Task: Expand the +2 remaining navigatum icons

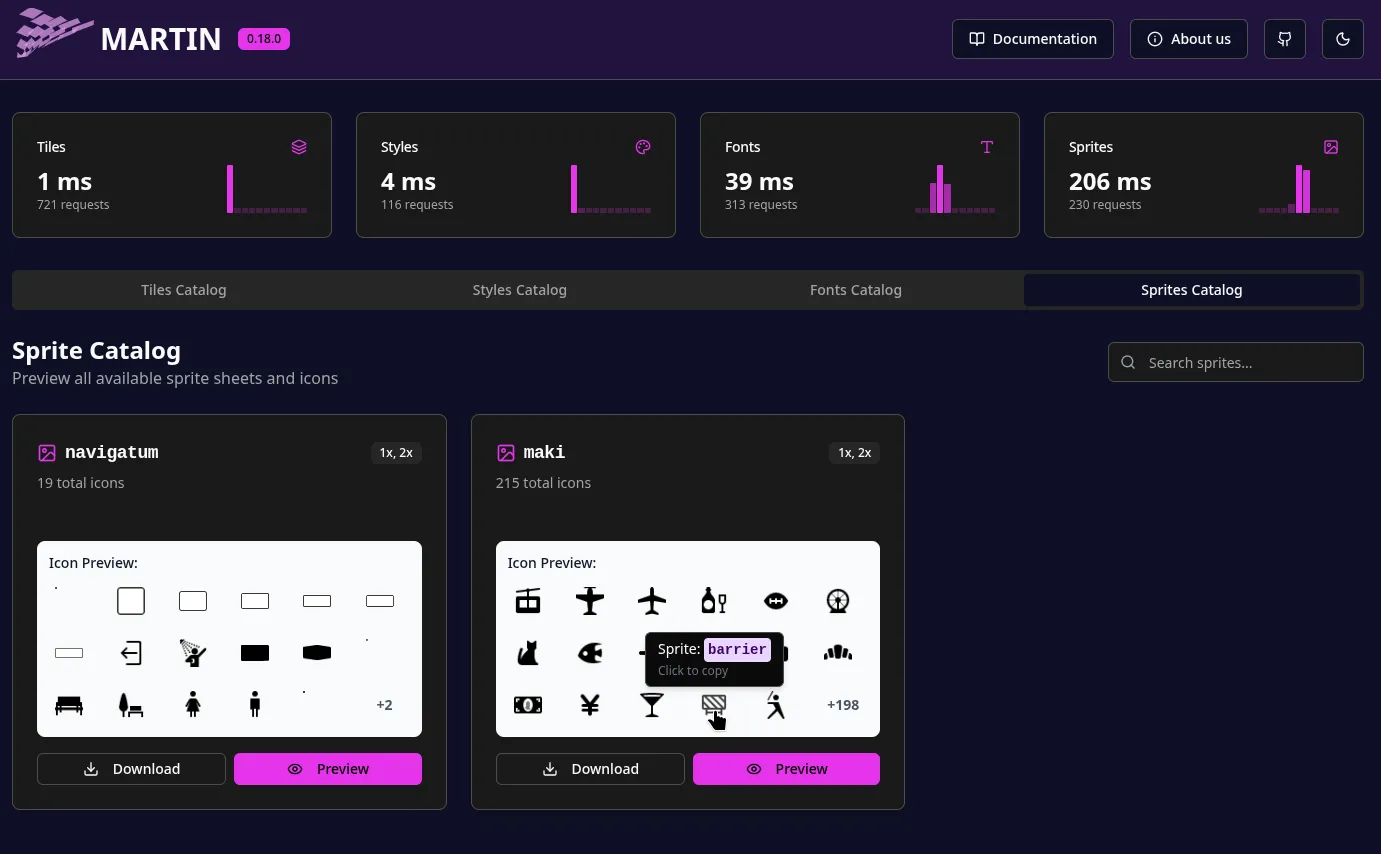Action: 384,705
